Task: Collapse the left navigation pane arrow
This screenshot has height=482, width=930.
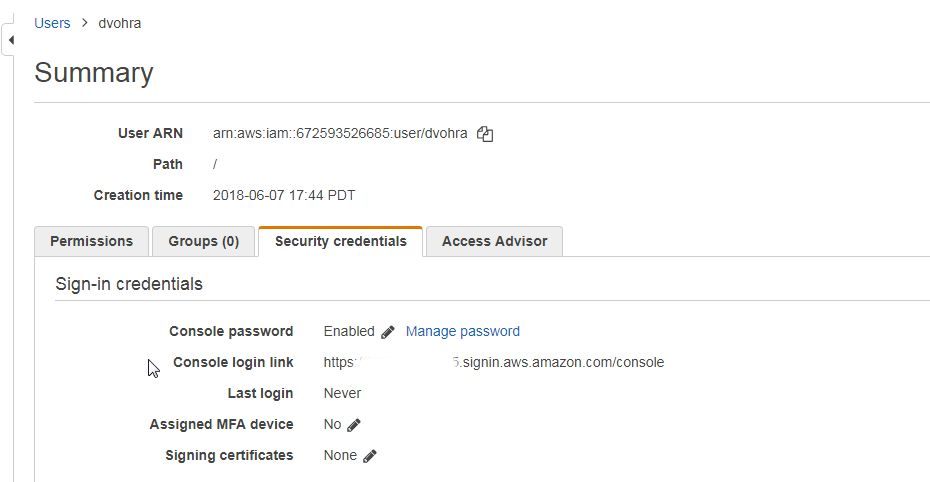Action: point(10,40)
